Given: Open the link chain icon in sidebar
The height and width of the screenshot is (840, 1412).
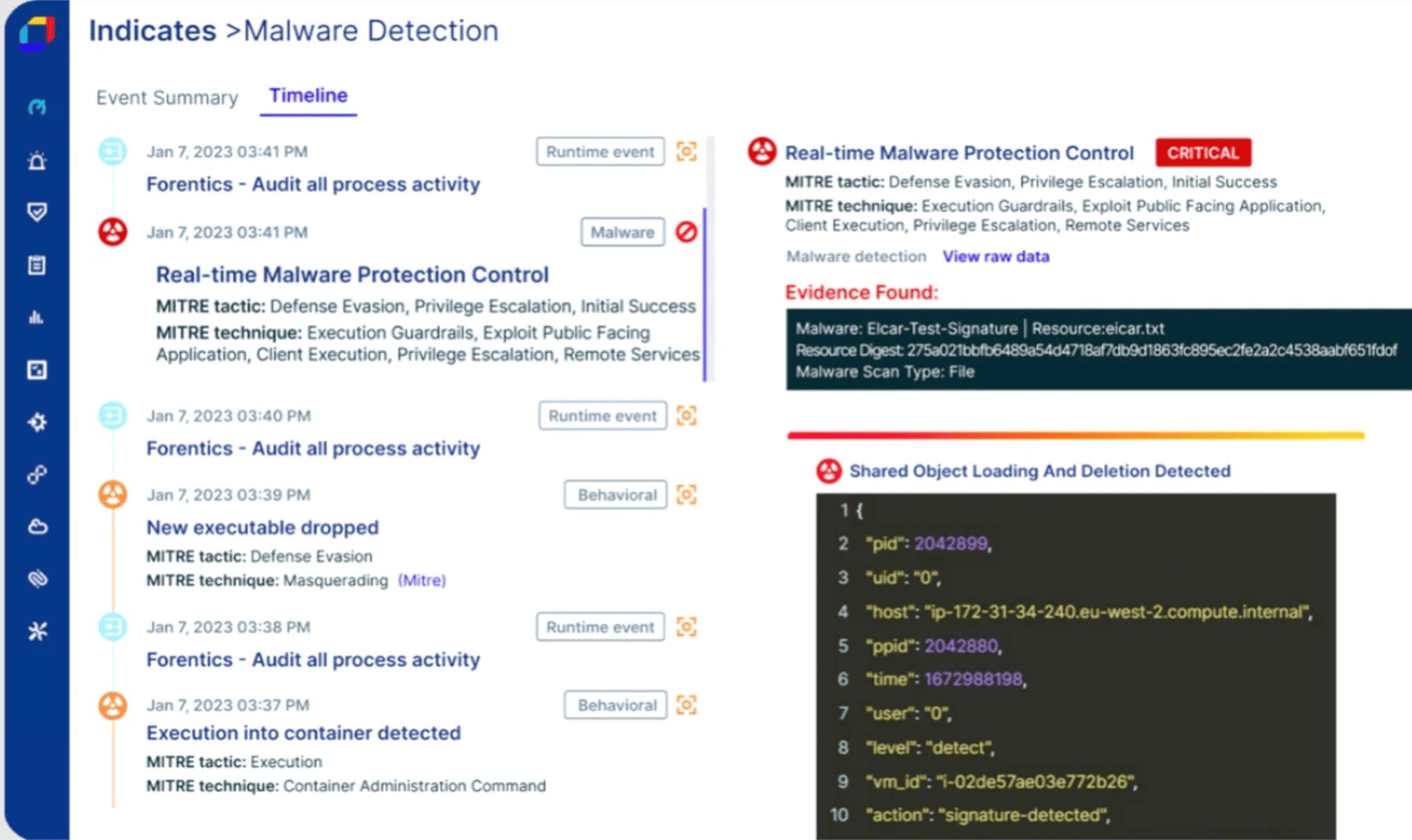Looking at the screenshot, I should click(37, 474).
